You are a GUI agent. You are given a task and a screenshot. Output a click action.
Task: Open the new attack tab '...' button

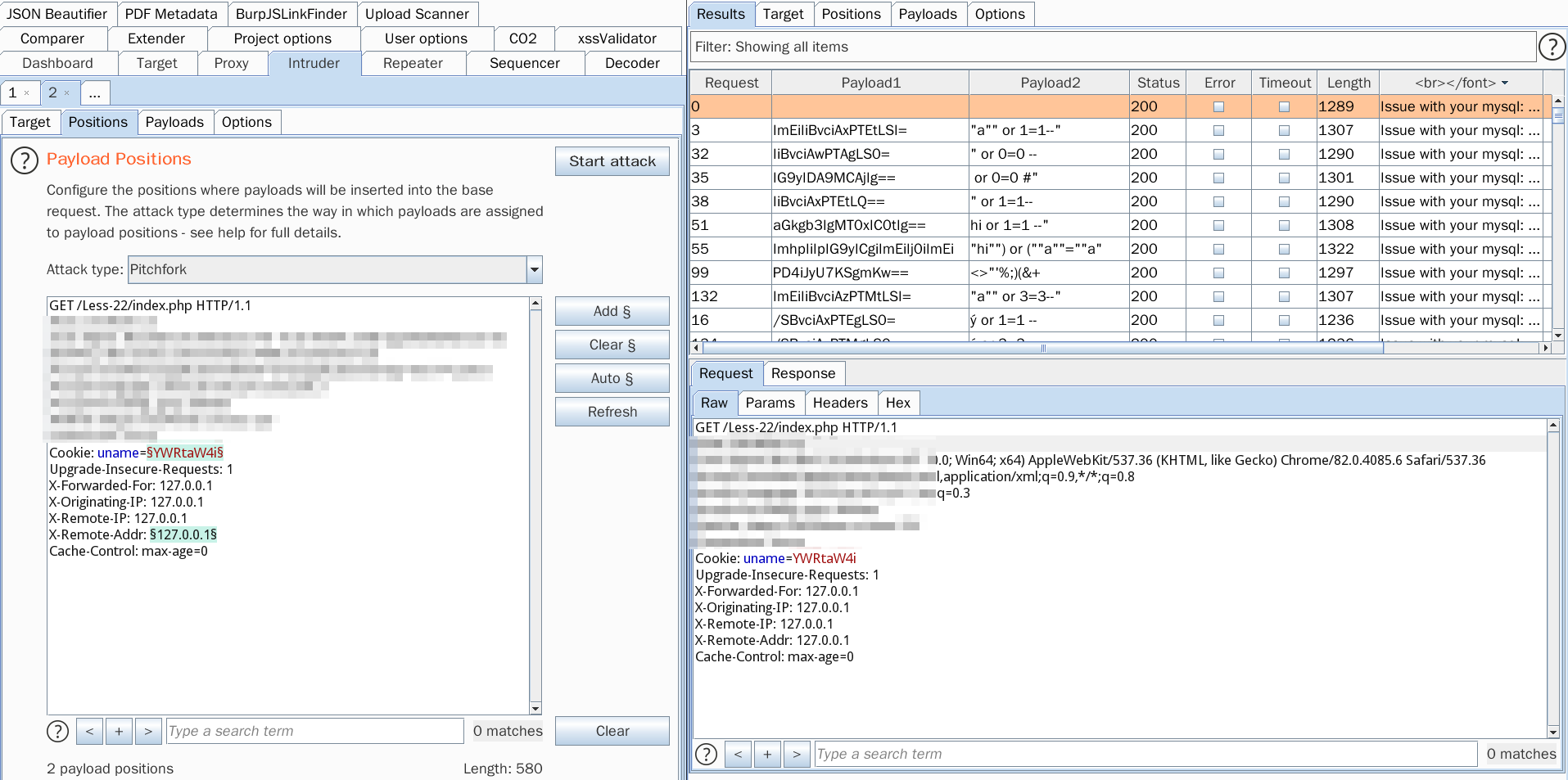click(x=95, y=92)
